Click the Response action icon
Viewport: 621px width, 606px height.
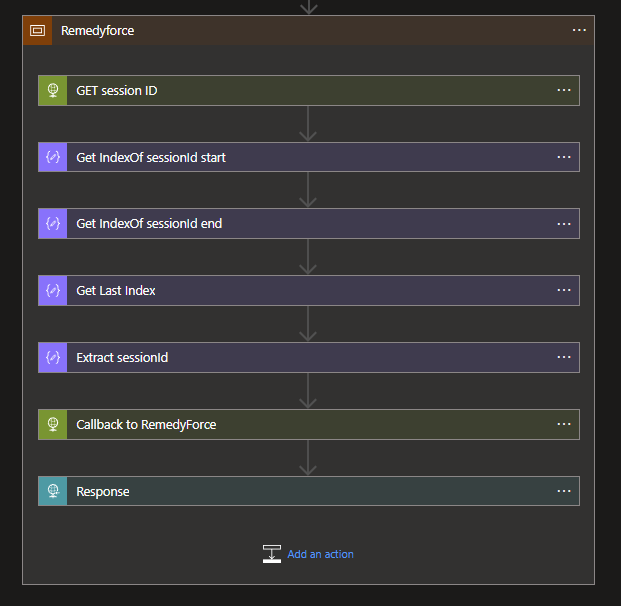tap(53, 491)
